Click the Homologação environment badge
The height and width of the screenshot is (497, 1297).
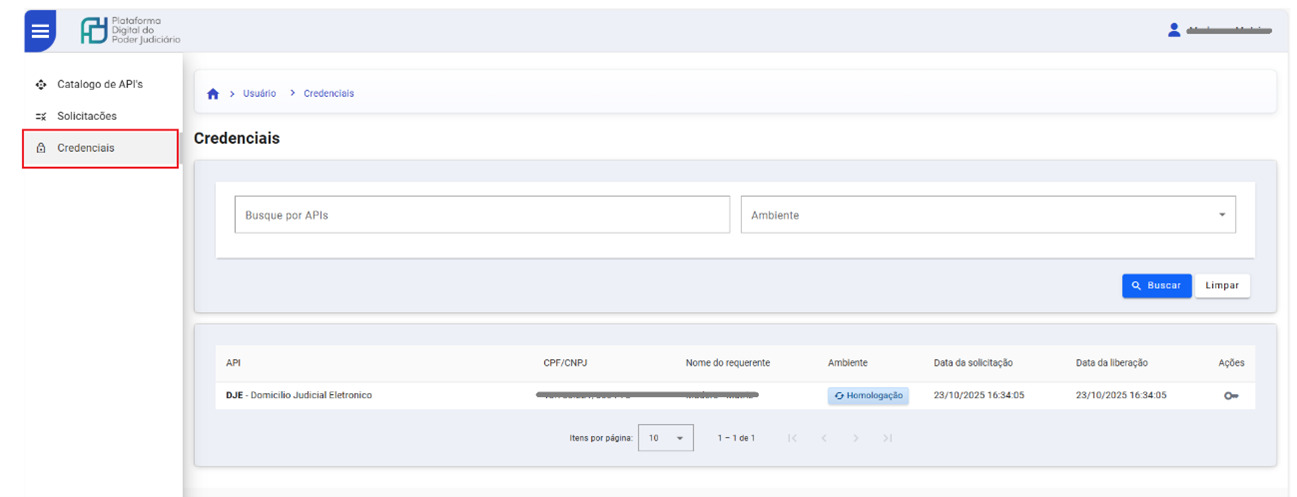click(868, 396)
